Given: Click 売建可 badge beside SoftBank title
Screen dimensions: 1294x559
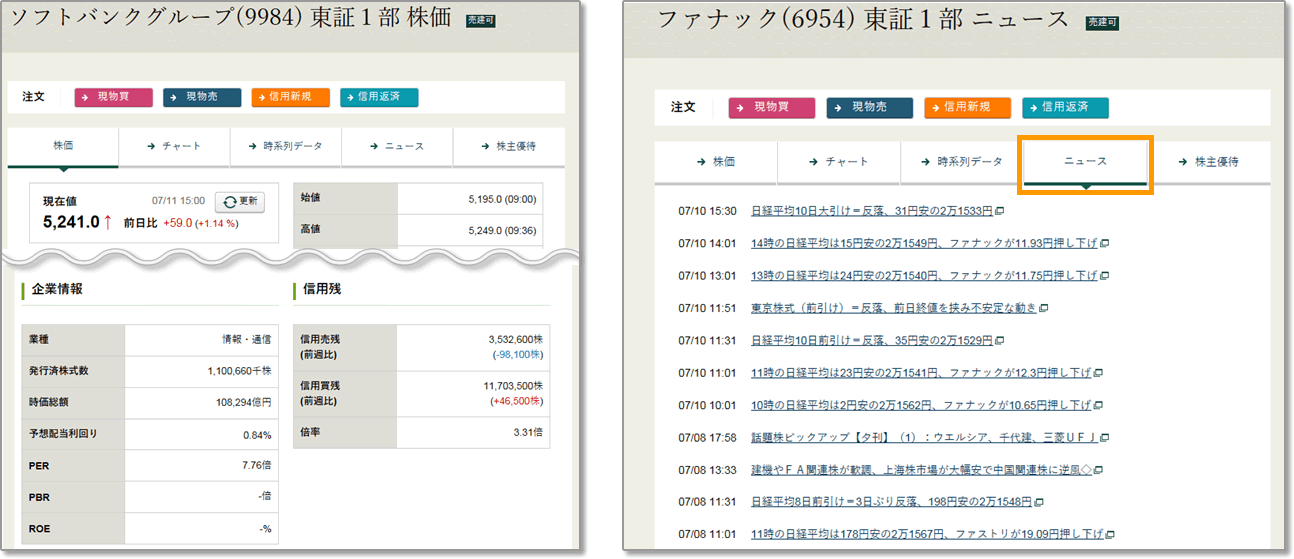Looking at the screenshot, I should coord(481,20).
